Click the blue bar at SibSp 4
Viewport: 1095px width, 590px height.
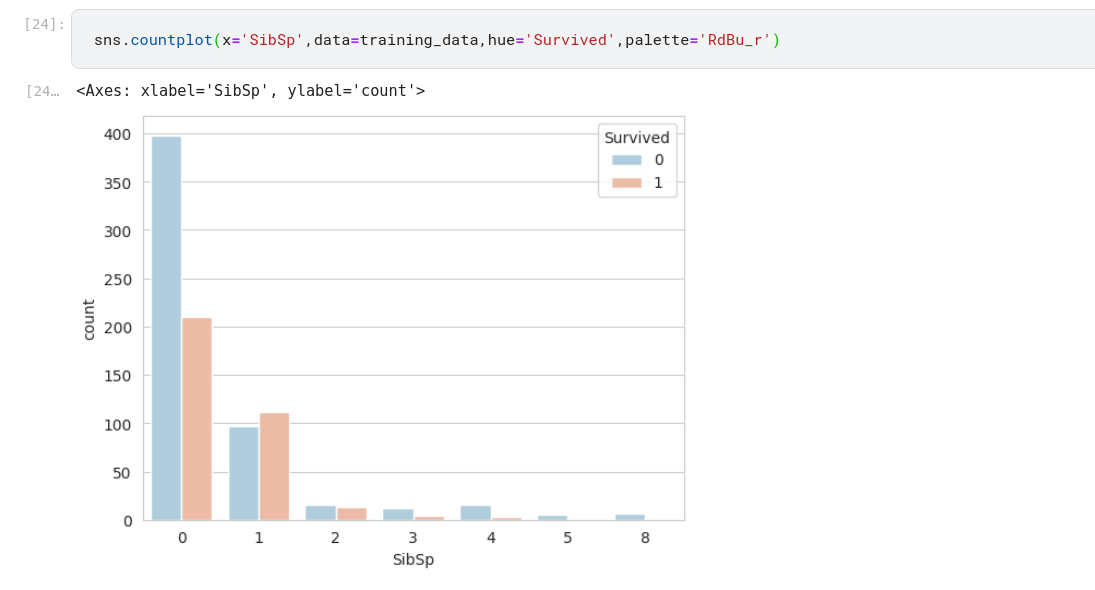click(x=476, y=513)
